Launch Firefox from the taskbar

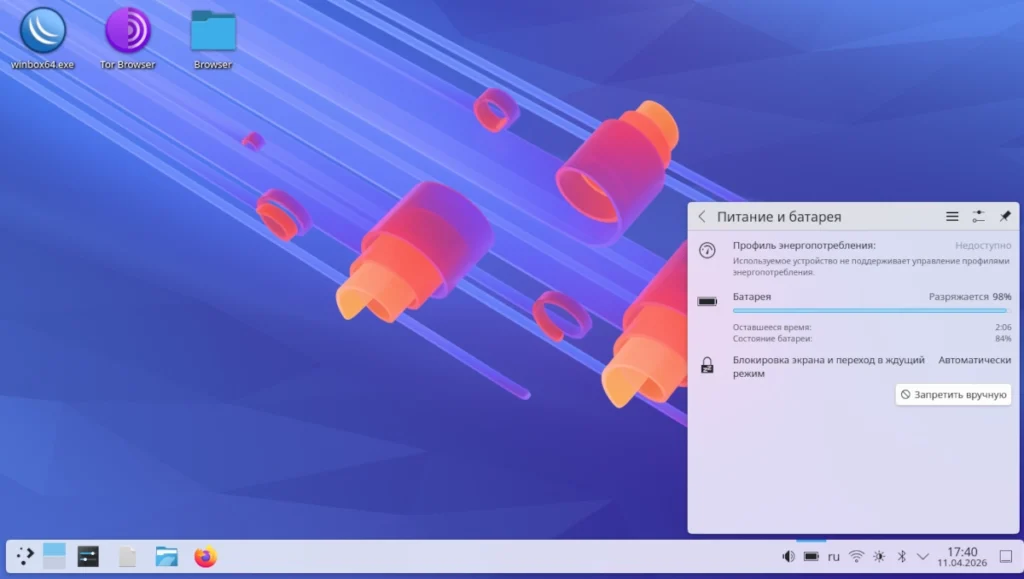point(205,557)
